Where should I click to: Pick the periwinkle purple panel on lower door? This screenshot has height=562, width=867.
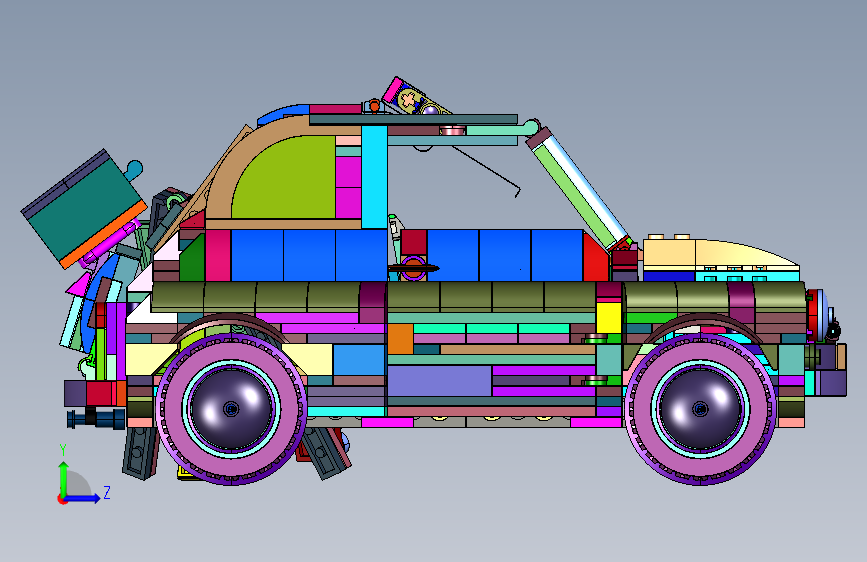pos(439,381)
